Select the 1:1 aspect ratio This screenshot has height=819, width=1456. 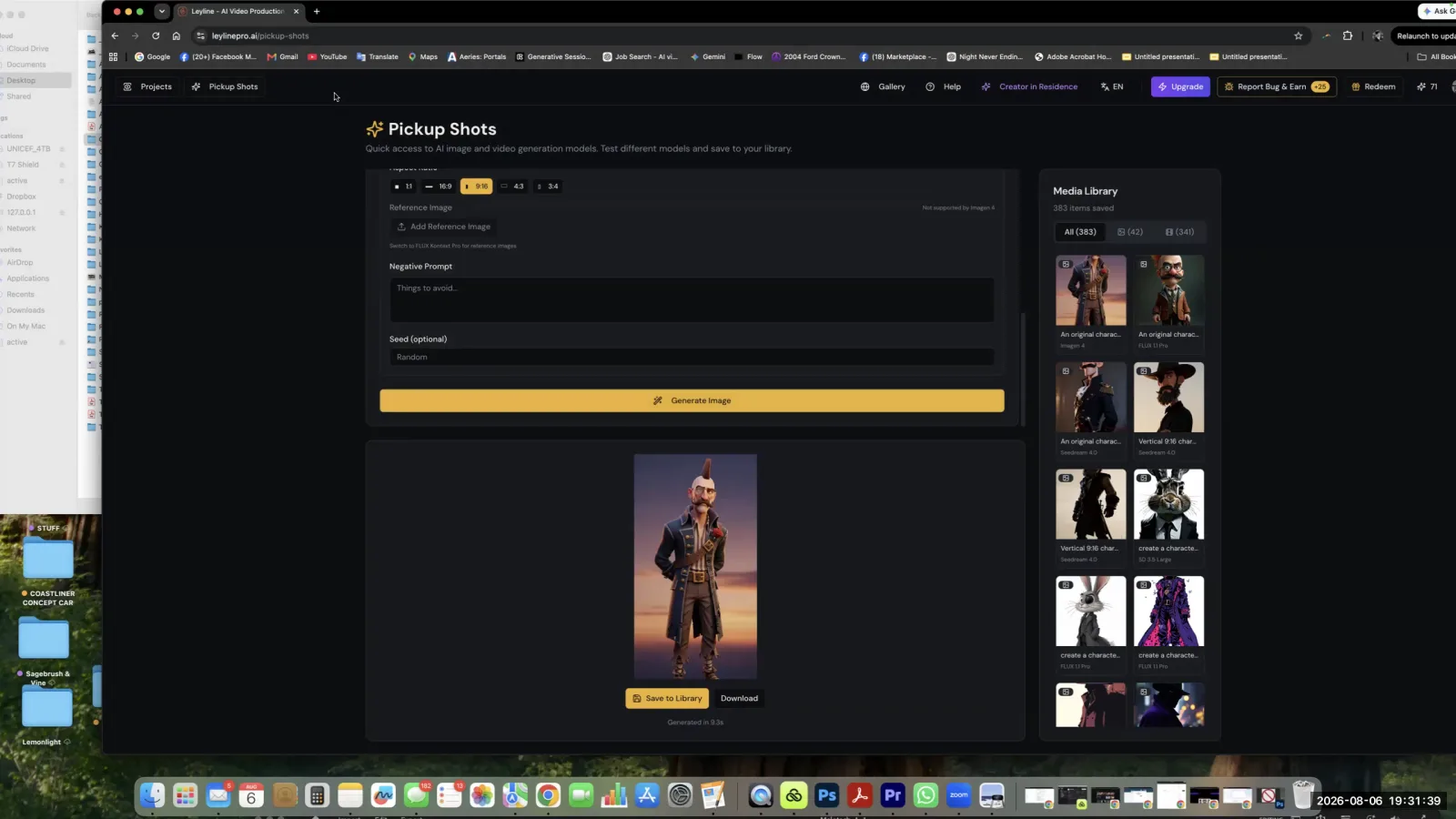click(403, 187)
